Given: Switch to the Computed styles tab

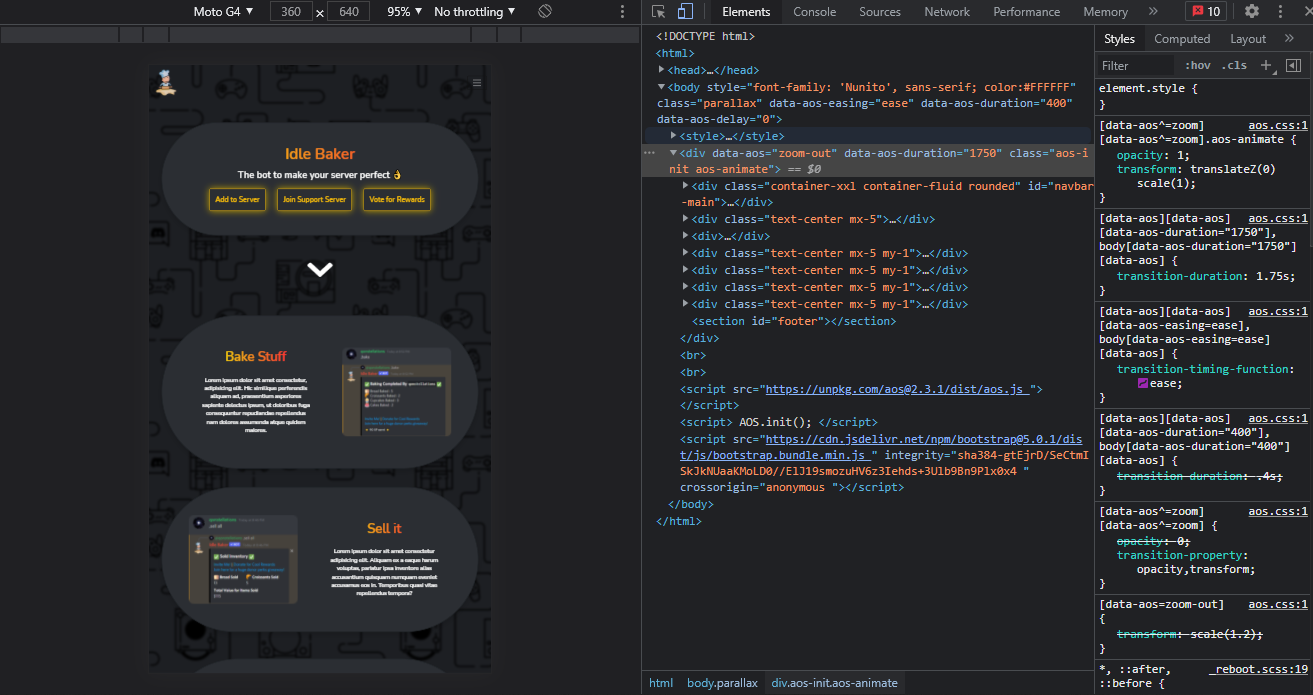Looking at the screenshot, I should [x=1182, y=39].
